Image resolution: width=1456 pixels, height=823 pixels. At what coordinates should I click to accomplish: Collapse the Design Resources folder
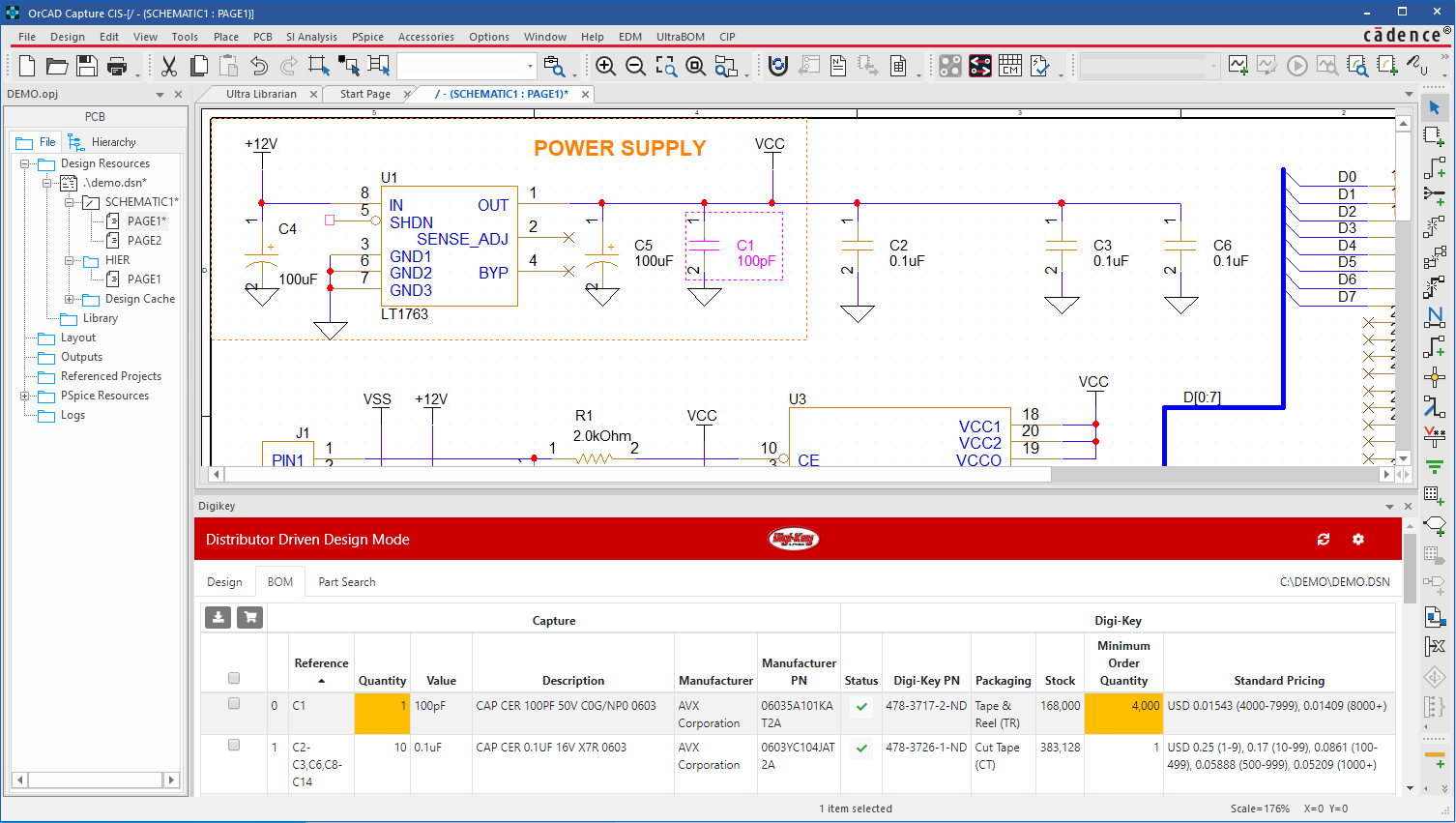tap(25, 163)
